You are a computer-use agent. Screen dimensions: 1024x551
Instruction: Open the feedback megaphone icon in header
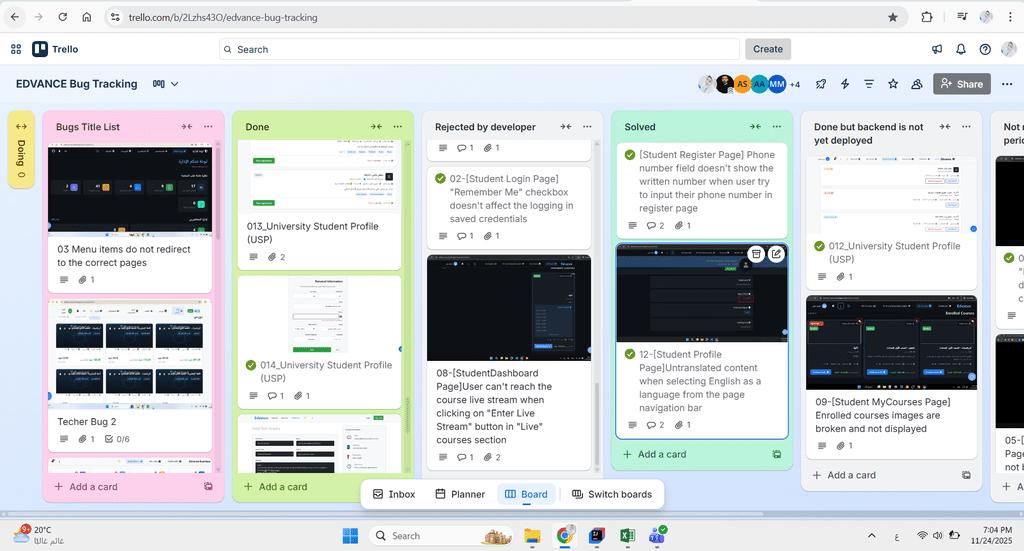tap(937, 49)
